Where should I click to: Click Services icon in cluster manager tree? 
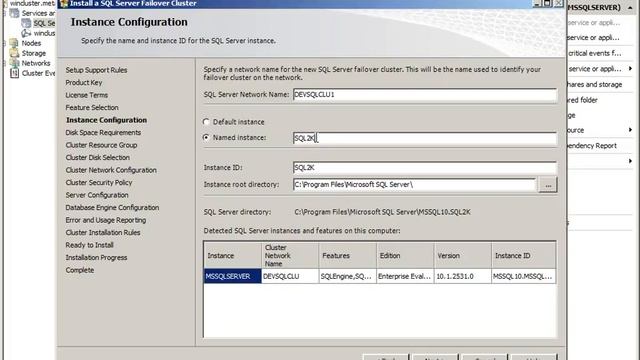15,13
